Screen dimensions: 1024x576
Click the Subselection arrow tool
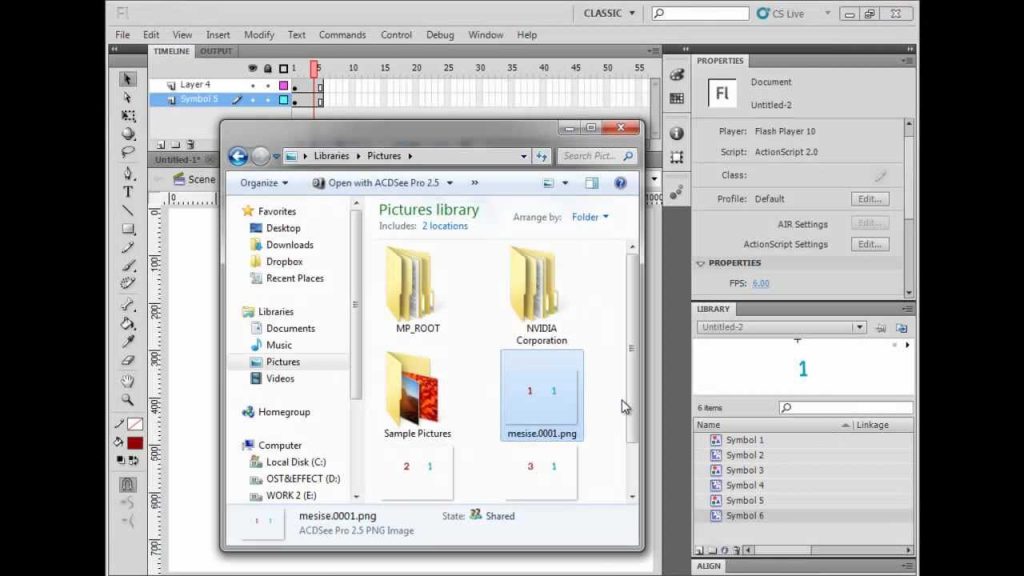pos(128,97)
